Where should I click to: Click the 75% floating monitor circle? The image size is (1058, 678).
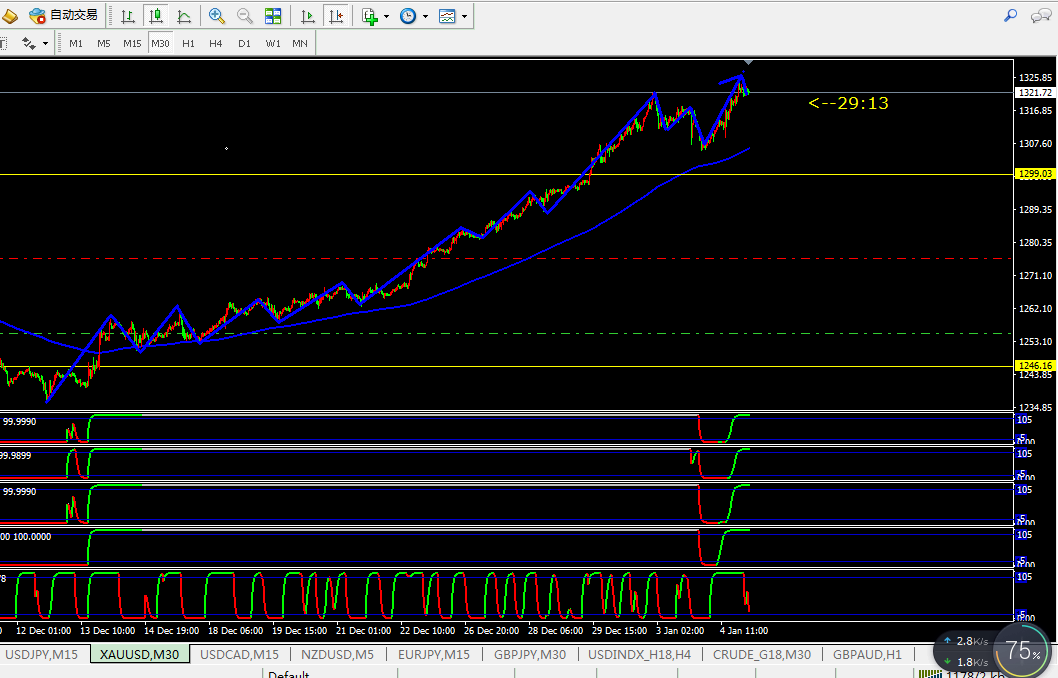pyautogui.click(x=1023, y=651)
